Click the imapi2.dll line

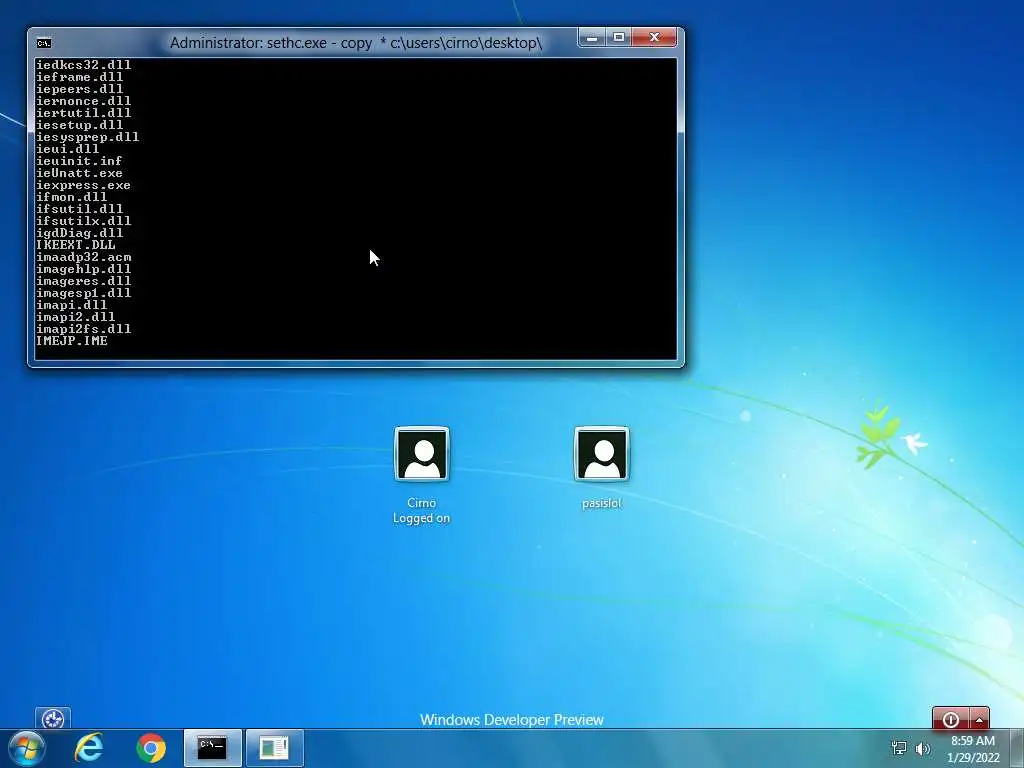pos(76,317)
